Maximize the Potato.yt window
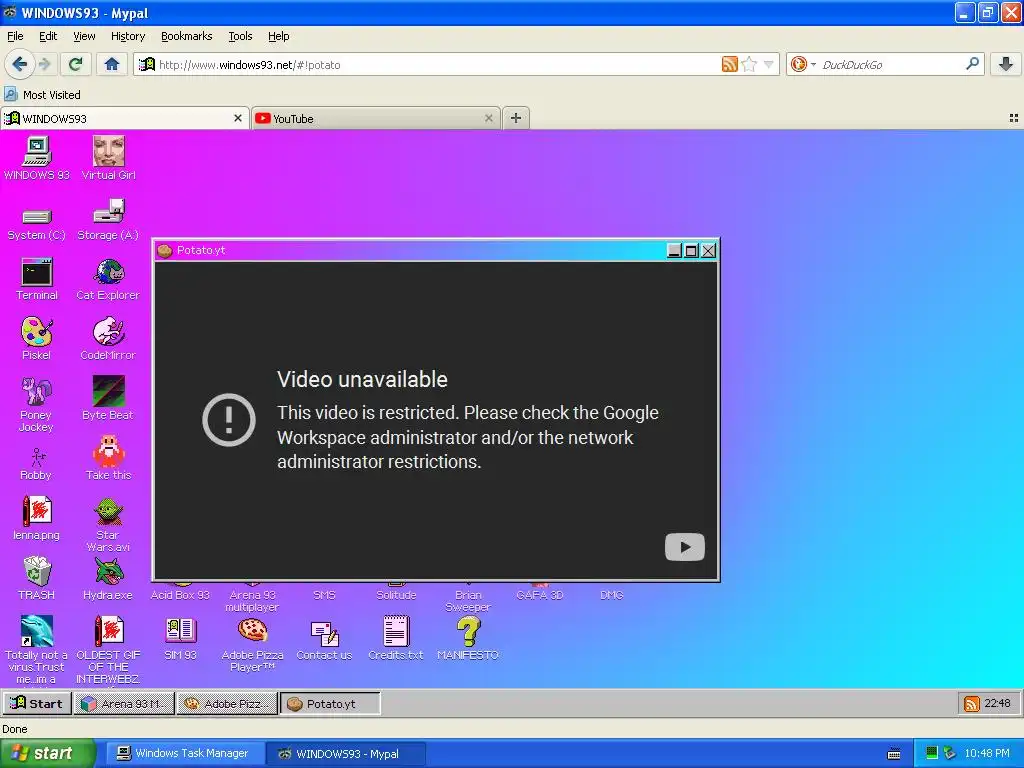 [691, 250]
